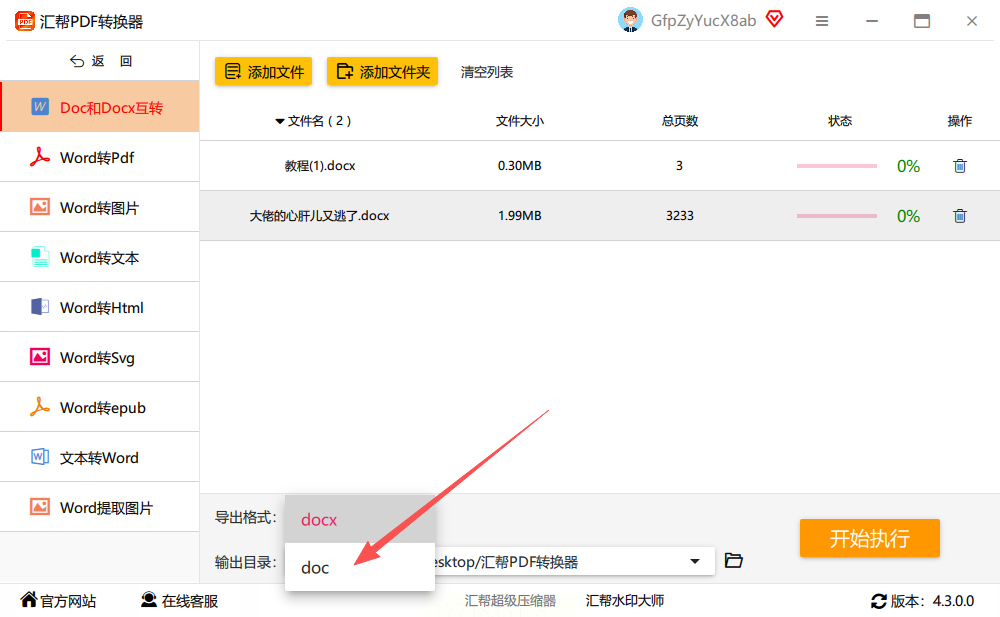Click the version refresh icon
Viewport: 1000px width, 617px height.
point(879,601)
